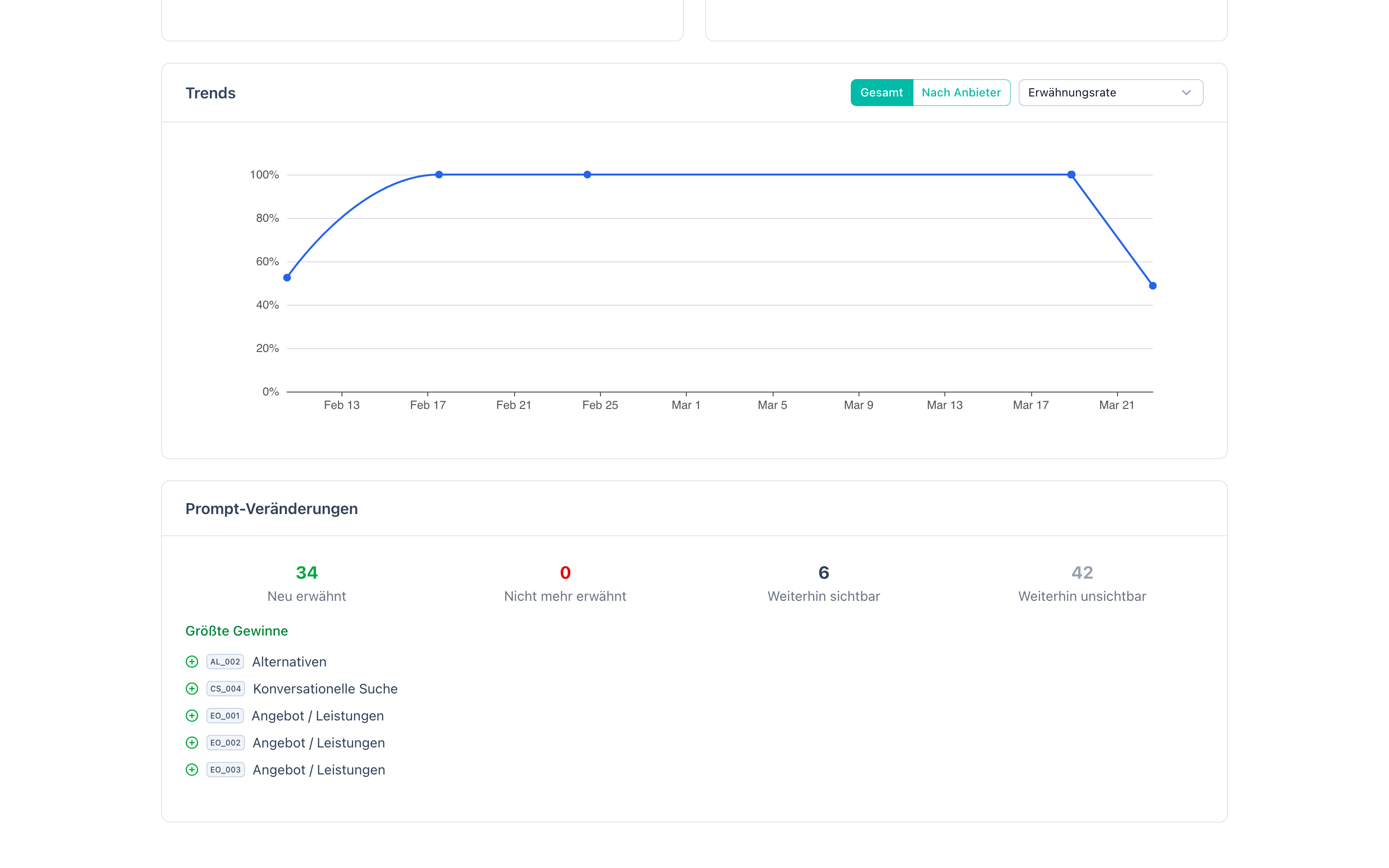This screenshot has height=868, width=1389.
Task: Select the Trends panel header
Action: click(210, 93)
